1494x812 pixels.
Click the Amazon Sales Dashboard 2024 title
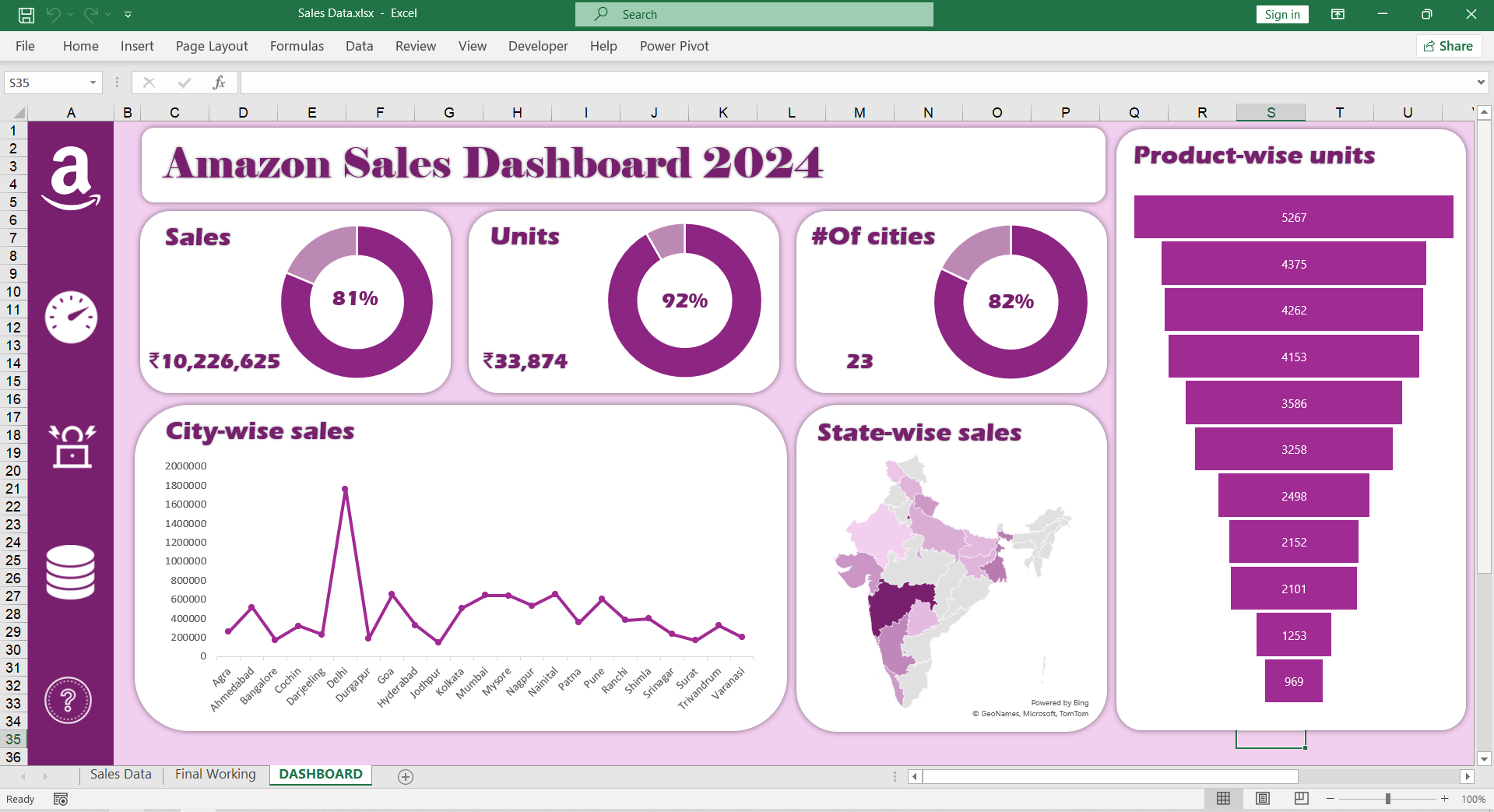click(494, 163)
